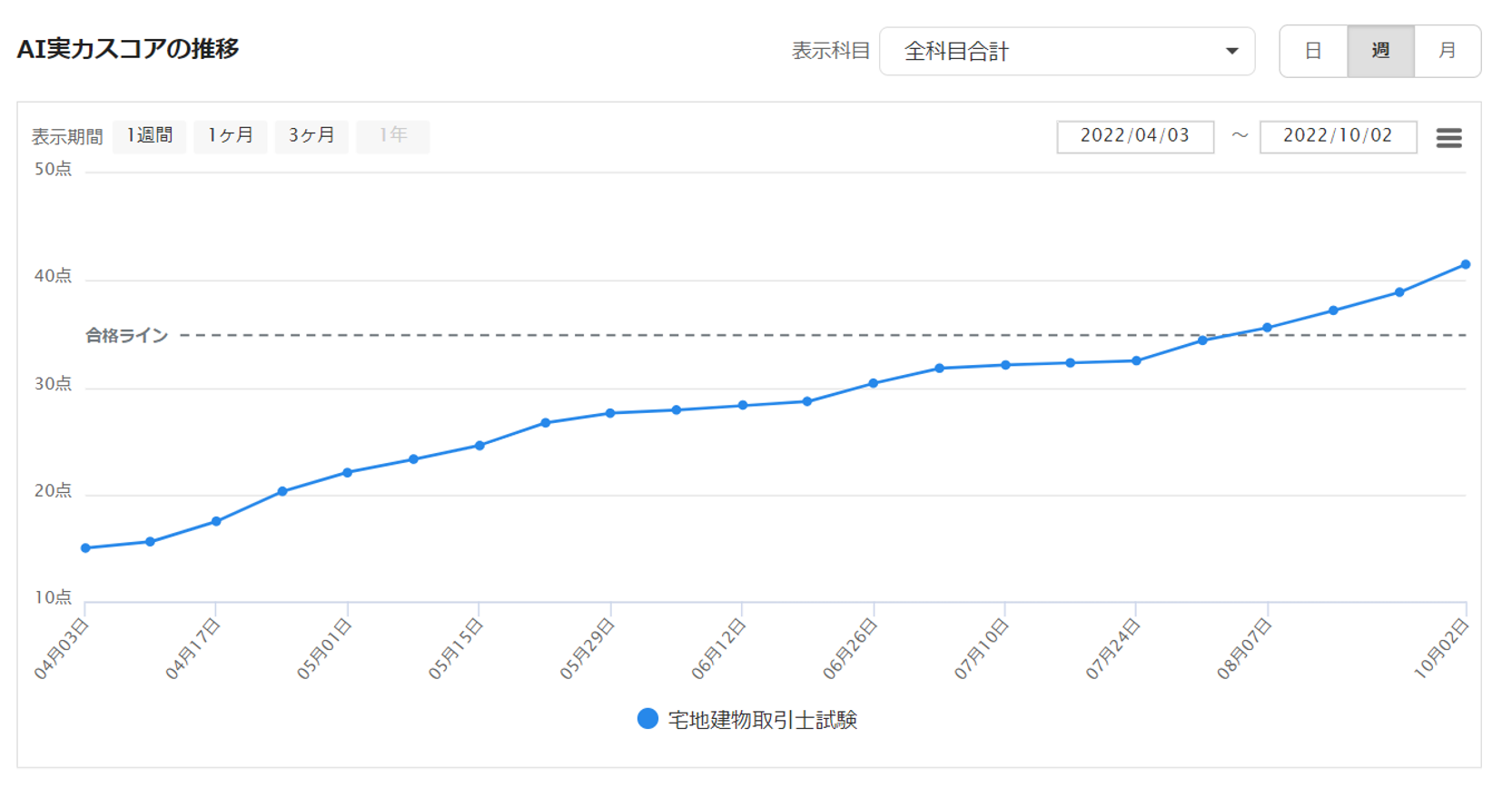Screen dimensions: 1512x788
Task: Switch to the 日 daily view
Action: (x=1313, y=51)
